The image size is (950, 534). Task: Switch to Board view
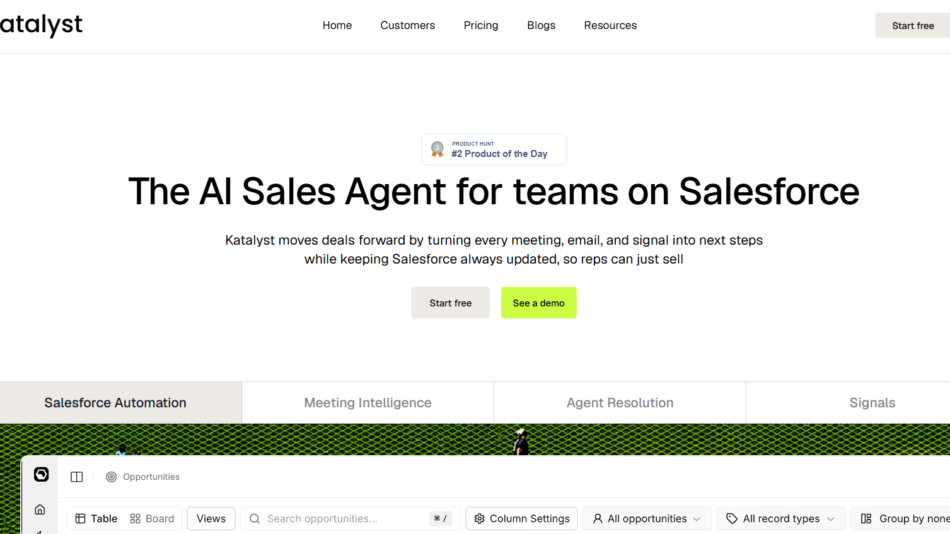click(152, 518)
